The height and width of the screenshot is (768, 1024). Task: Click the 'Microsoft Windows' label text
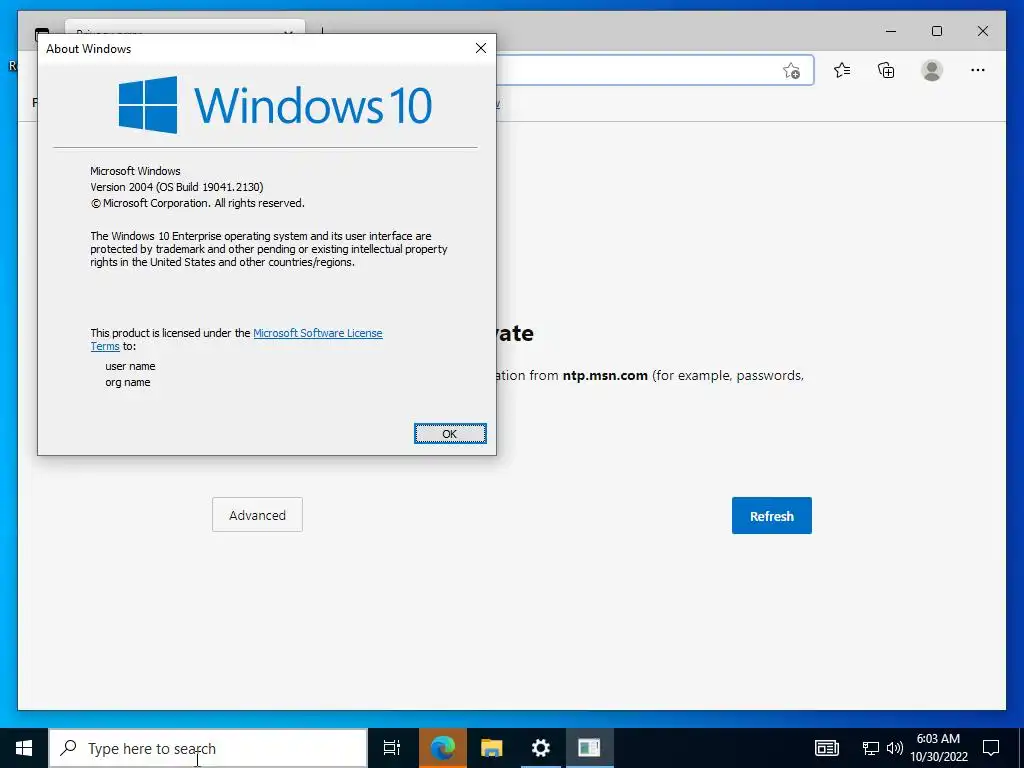tap(135, 171)
